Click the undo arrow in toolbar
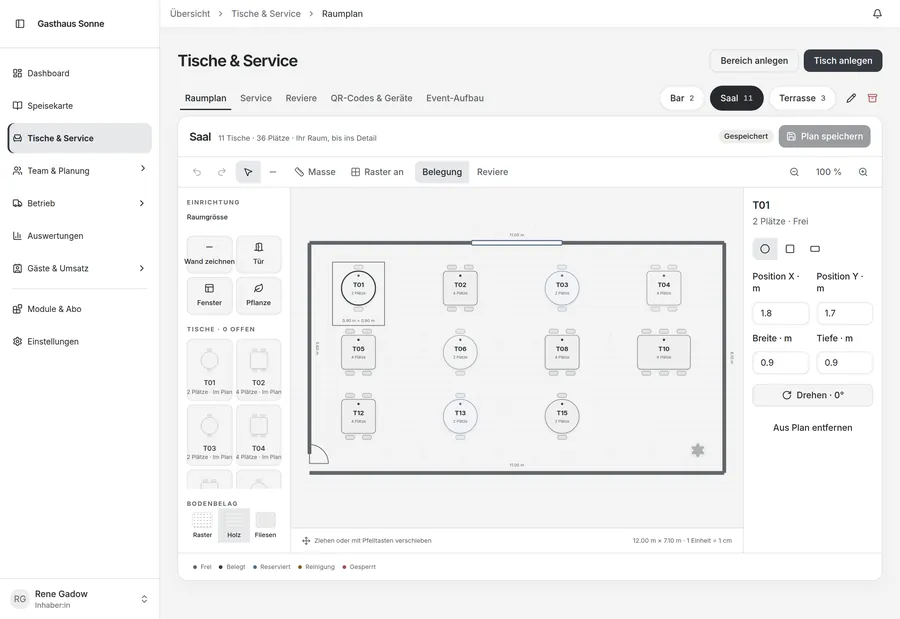The image size is (900, 619). 197,172
